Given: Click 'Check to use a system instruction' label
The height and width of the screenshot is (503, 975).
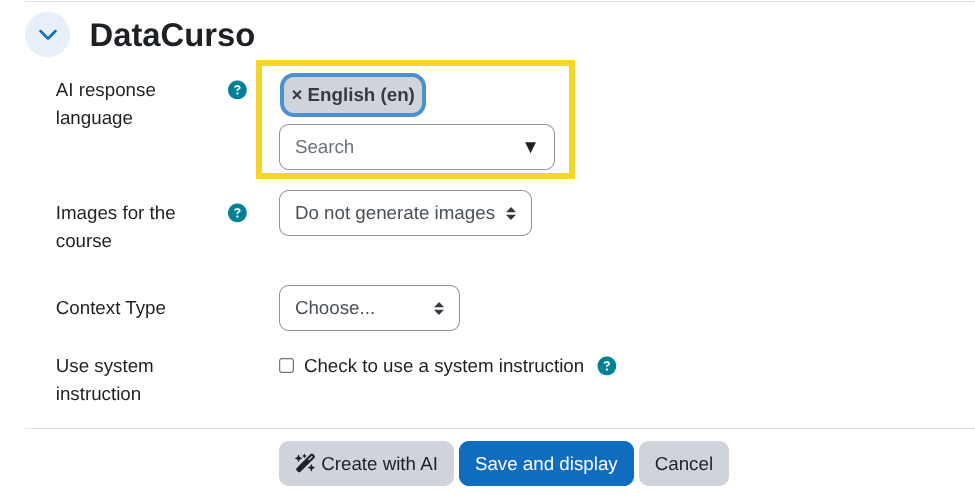Looking at the screenshot, I should point(443,366).
